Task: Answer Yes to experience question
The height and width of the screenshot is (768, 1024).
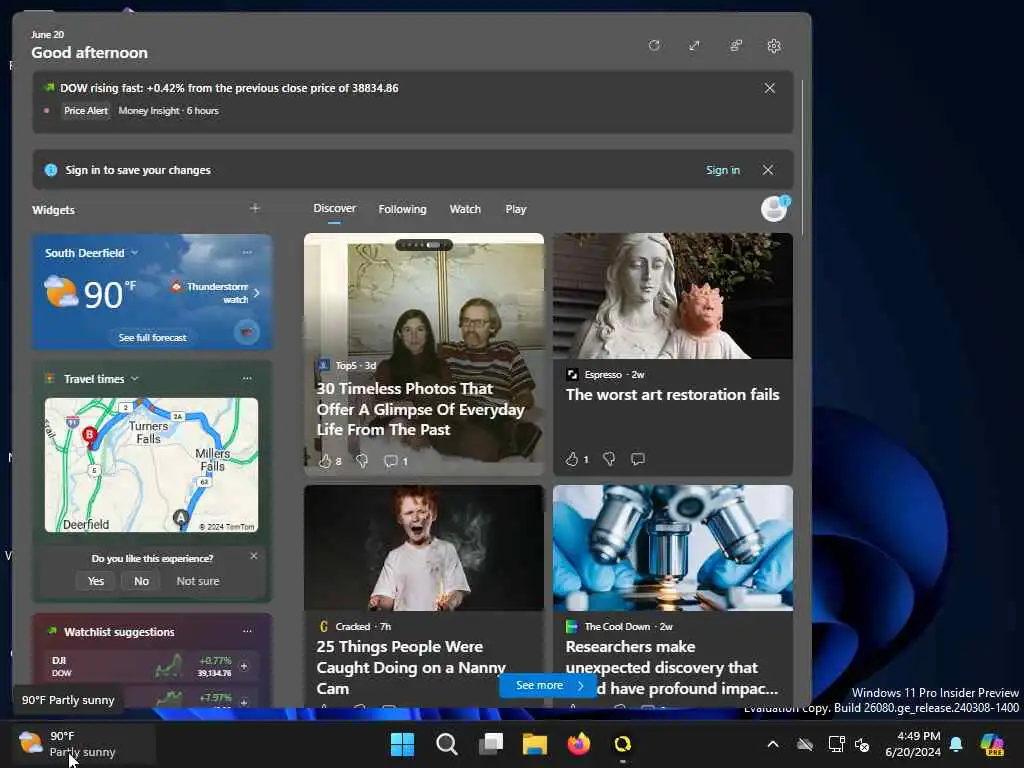Action: (96, 581)
